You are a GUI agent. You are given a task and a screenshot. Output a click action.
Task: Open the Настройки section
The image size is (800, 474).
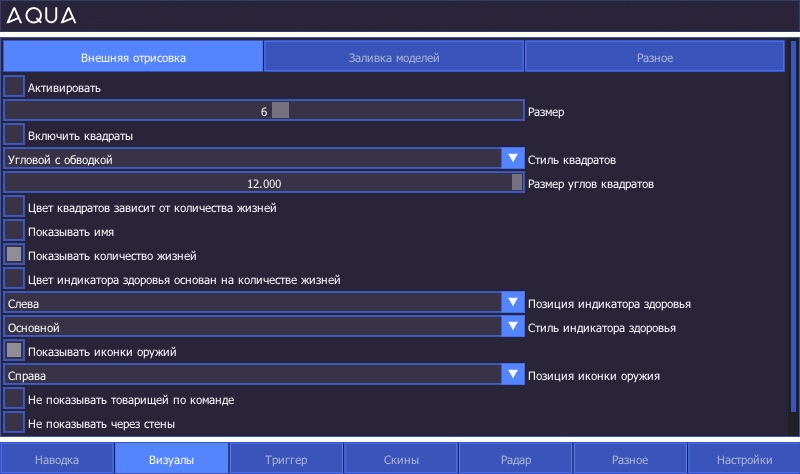pos(744,459)
